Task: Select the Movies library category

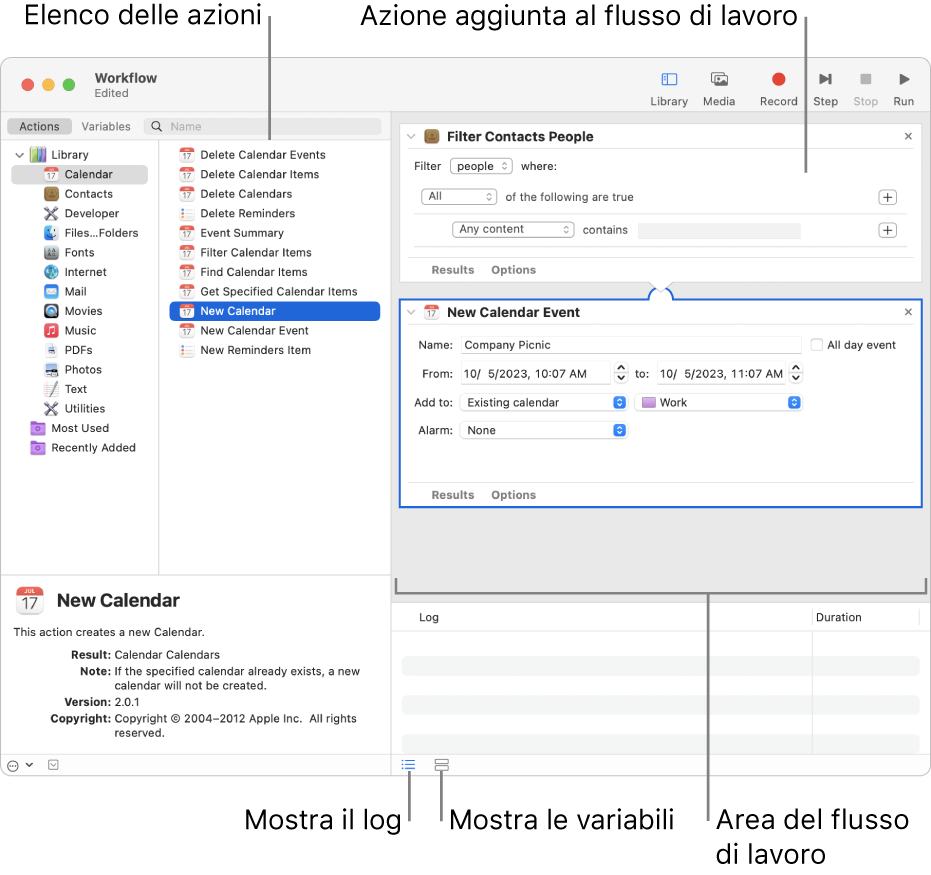Action: coord(73,312)
